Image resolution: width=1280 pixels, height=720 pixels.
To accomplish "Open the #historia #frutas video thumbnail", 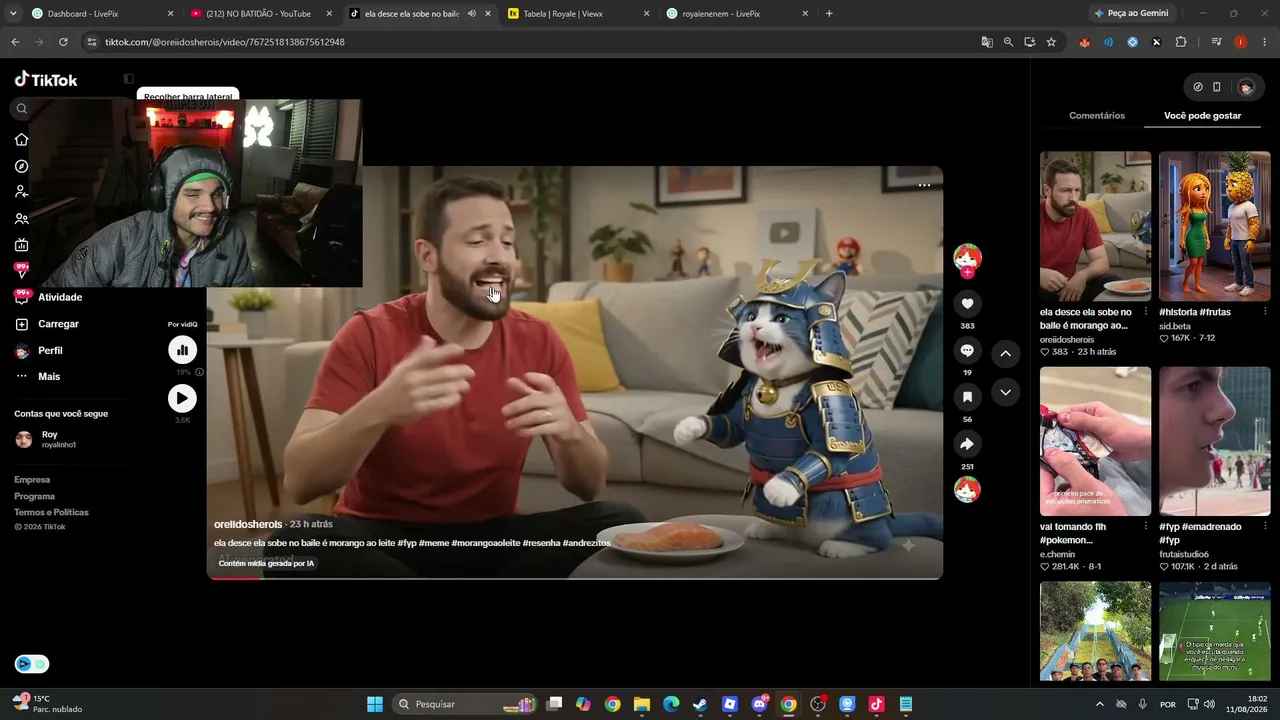I will [1214, 226].
